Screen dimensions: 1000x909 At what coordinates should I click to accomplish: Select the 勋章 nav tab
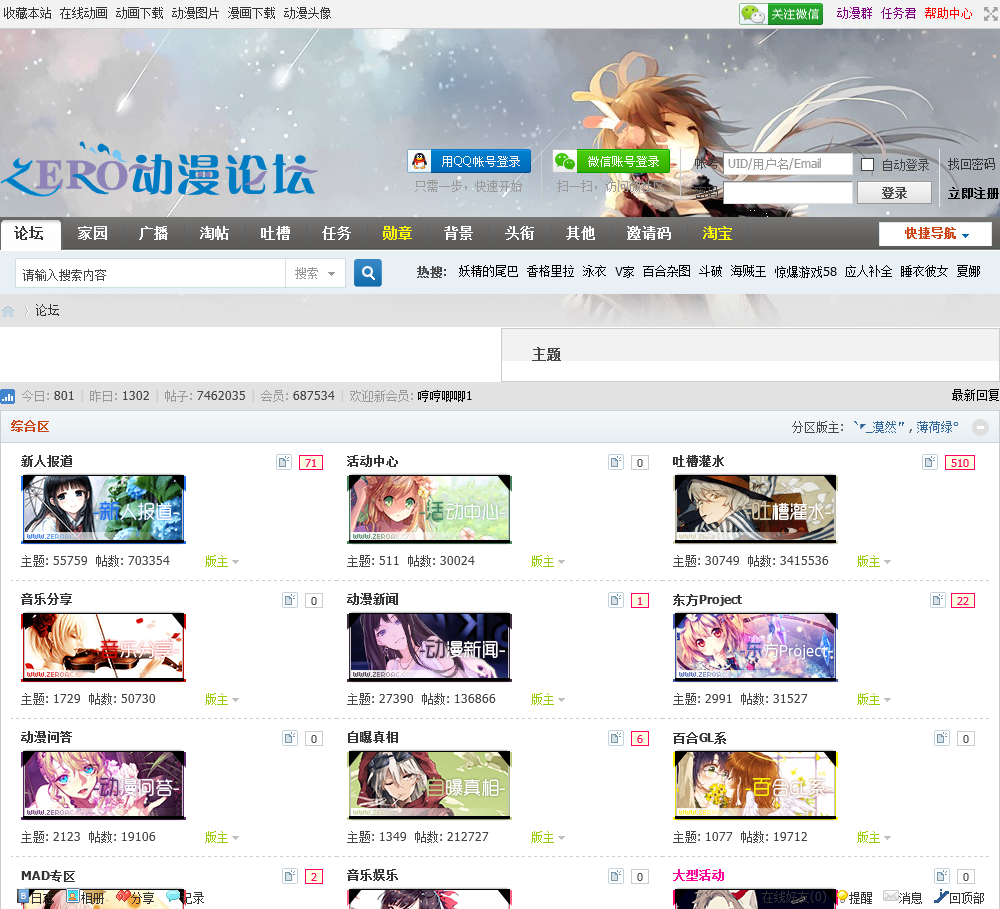tap(397, 233)
